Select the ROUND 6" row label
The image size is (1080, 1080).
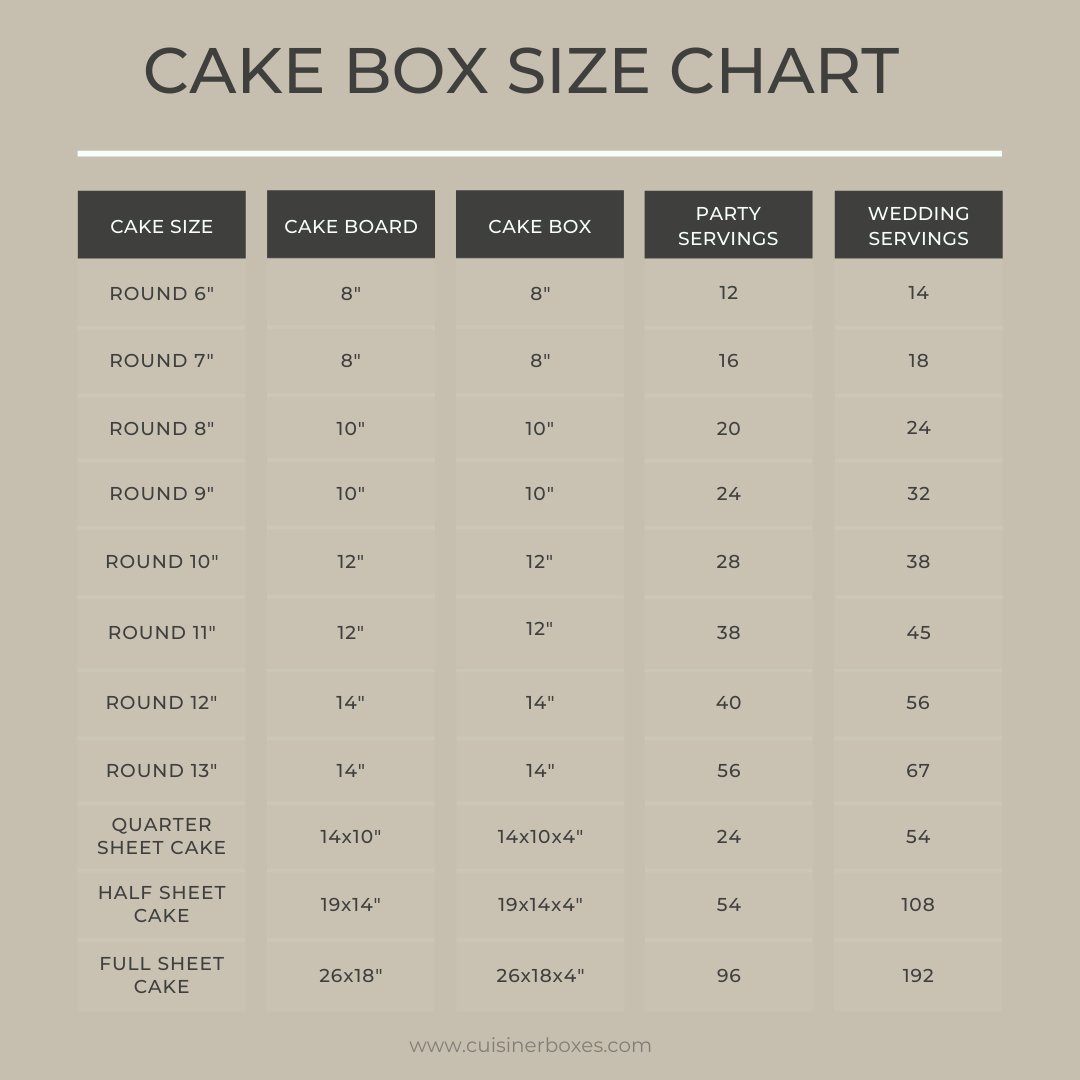pyautogui.click(x=162, y=293)
